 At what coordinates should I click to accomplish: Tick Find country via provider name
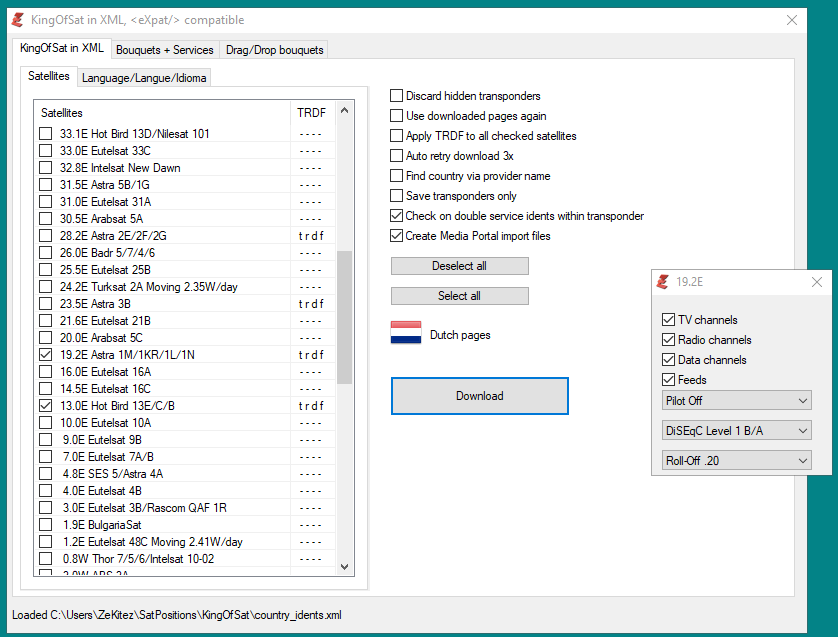396,176
